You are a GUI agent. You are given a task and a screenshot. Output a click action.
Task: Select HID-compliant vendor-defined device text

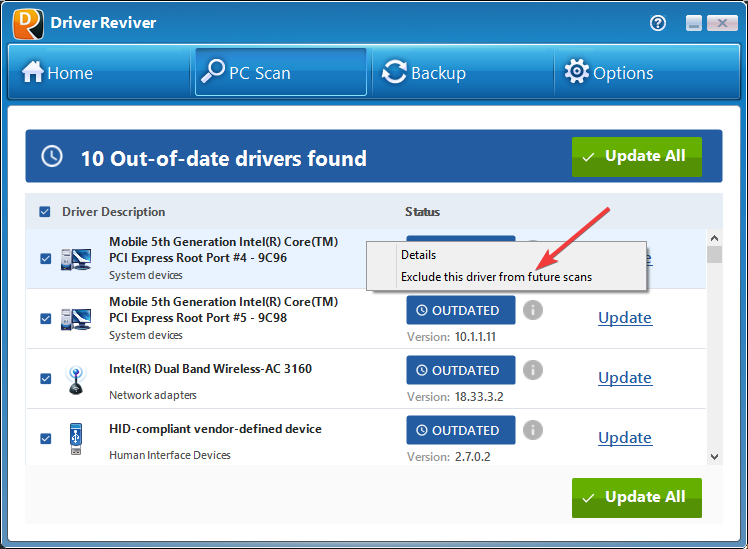click(215, 429)
